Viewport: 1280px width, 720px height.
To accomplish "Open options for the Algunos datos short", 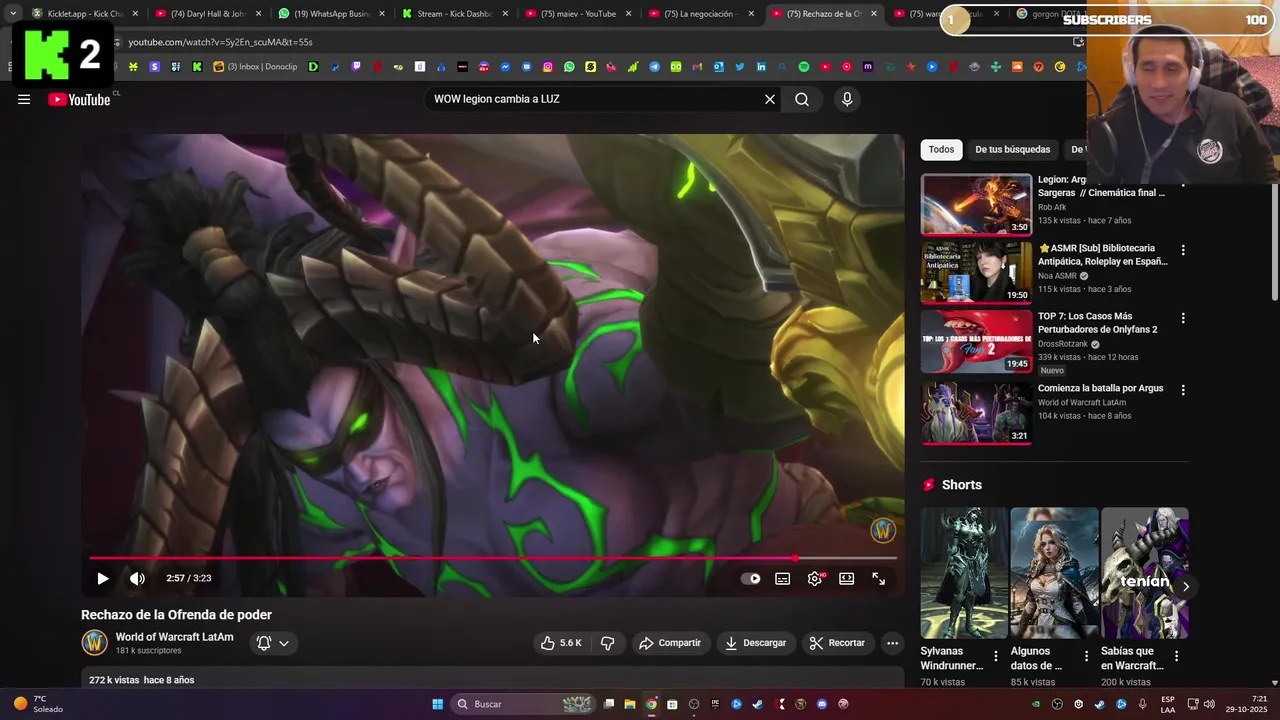I will coord(1086,657).
